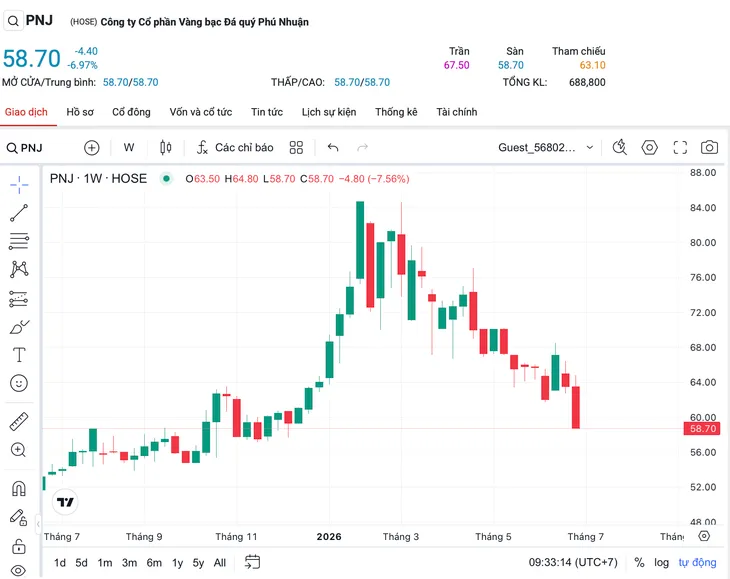Toggle lock all drawing tools
Screen dimensions: 730x579
point(19,545)
